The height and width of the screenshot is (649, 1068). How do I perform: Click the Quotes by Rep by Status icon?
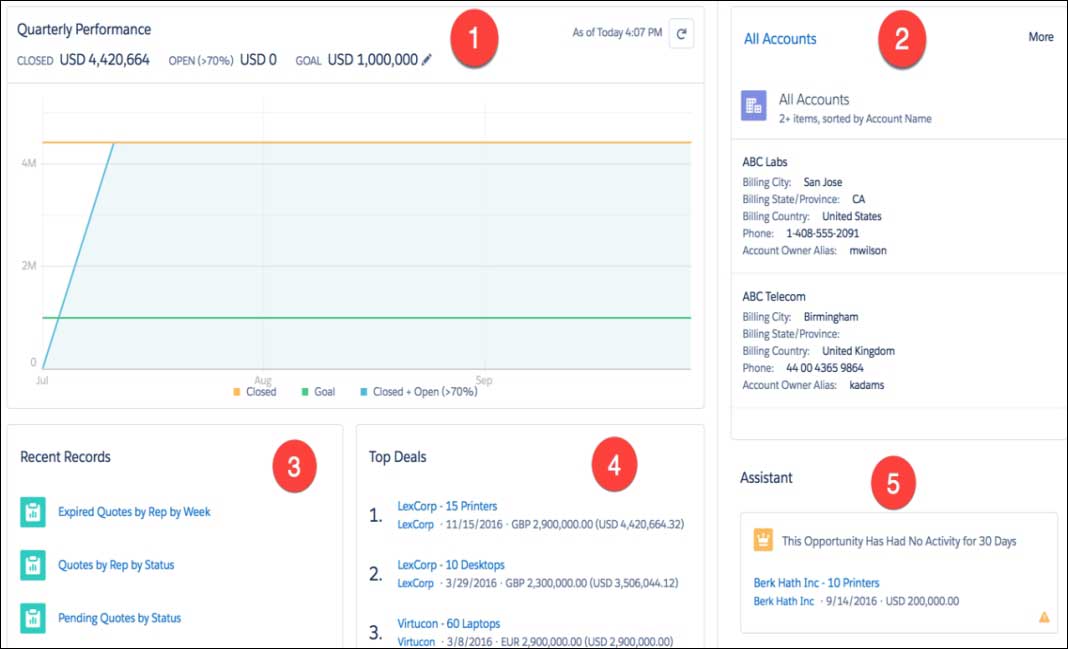tap(33, 565)
